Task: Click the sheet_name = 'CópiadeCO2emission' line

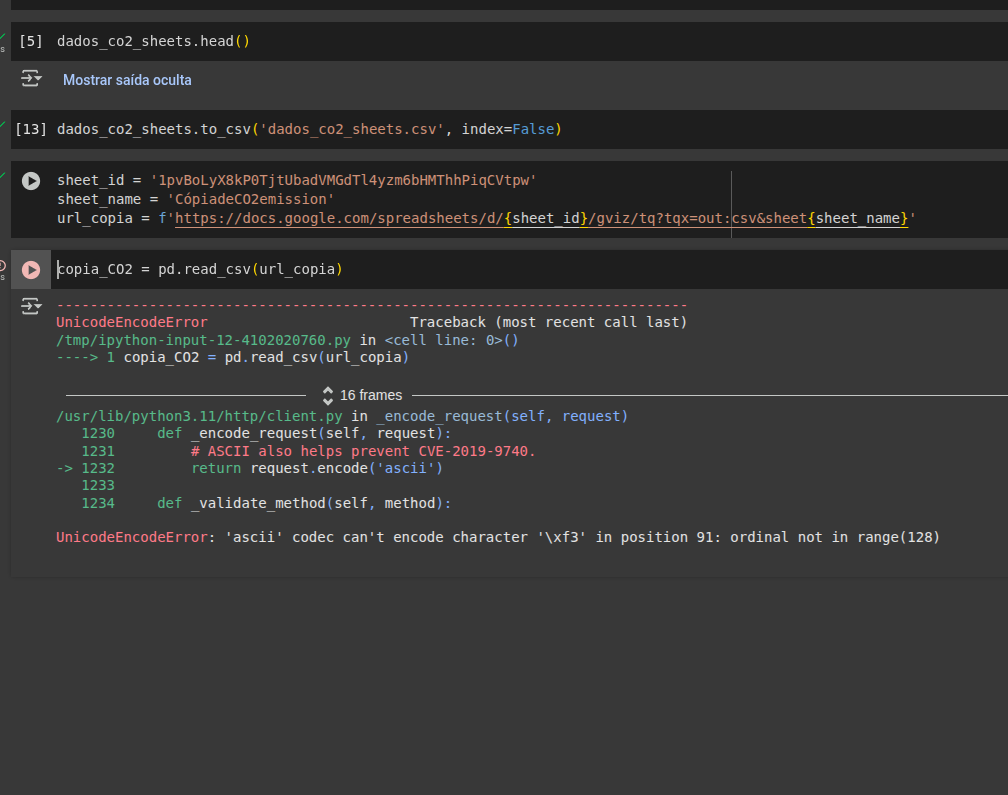Action: 195,199
